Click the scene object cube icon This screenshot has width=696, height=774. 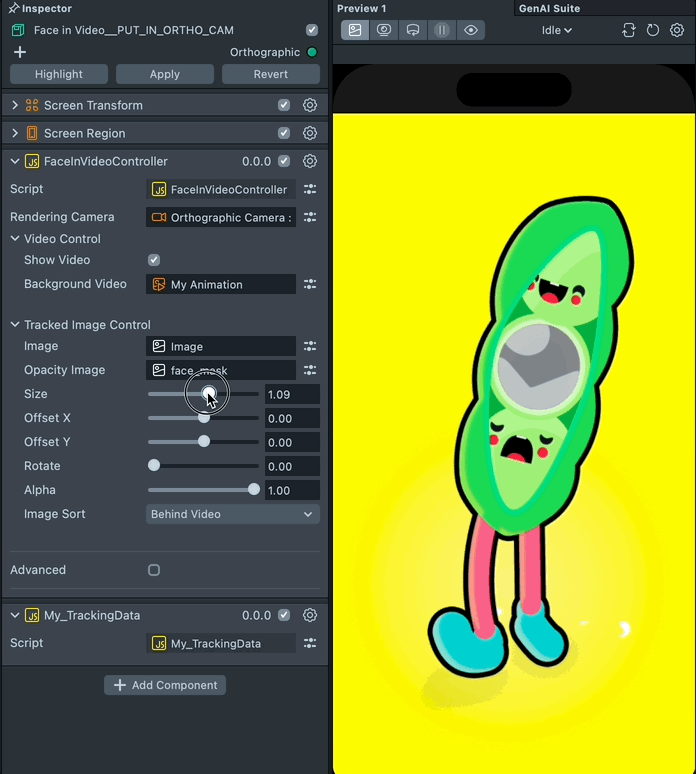coord(18,30)
